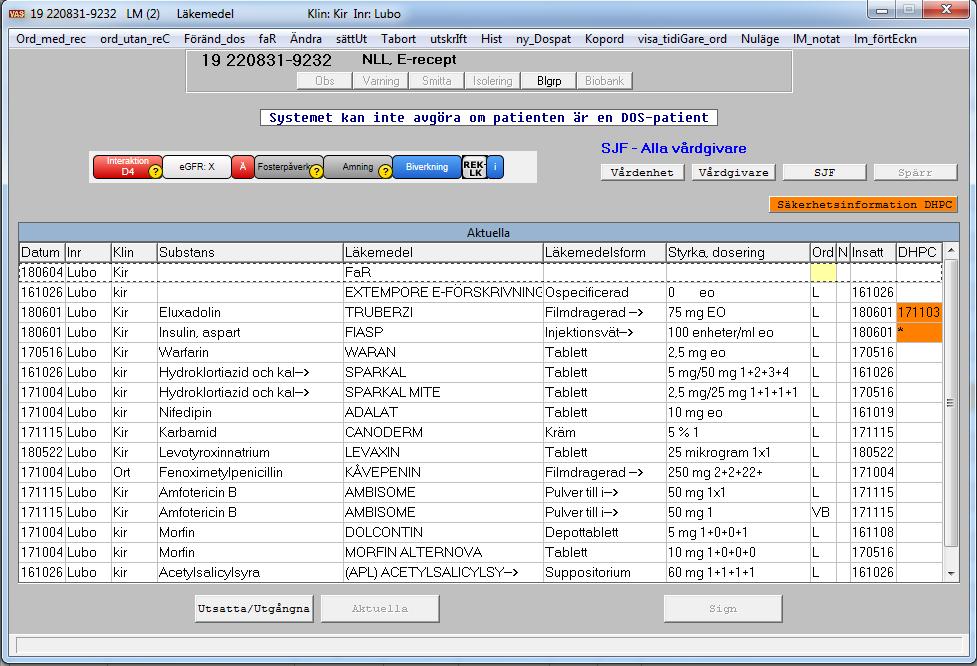This screenshot has height=666, width=977.
Task: Open the faR menu
Action: [x=267, y=39]
